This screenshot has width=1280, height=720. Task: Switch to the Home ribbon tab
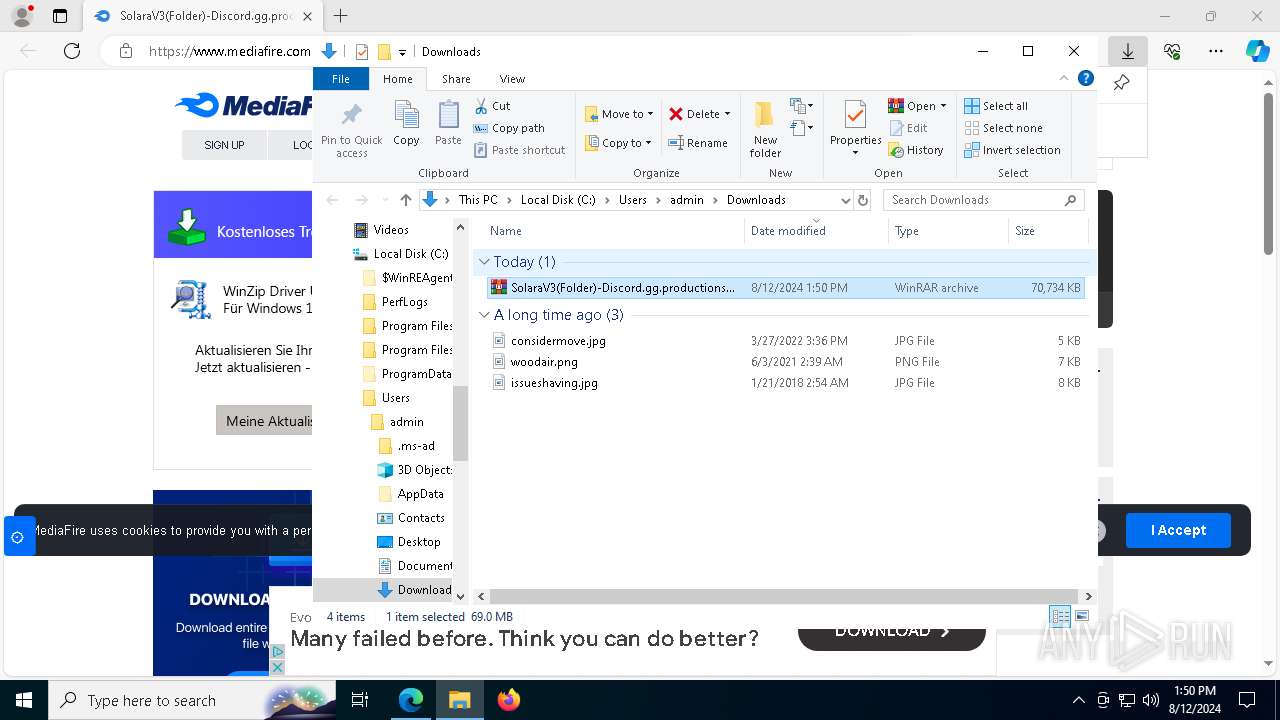397,79
